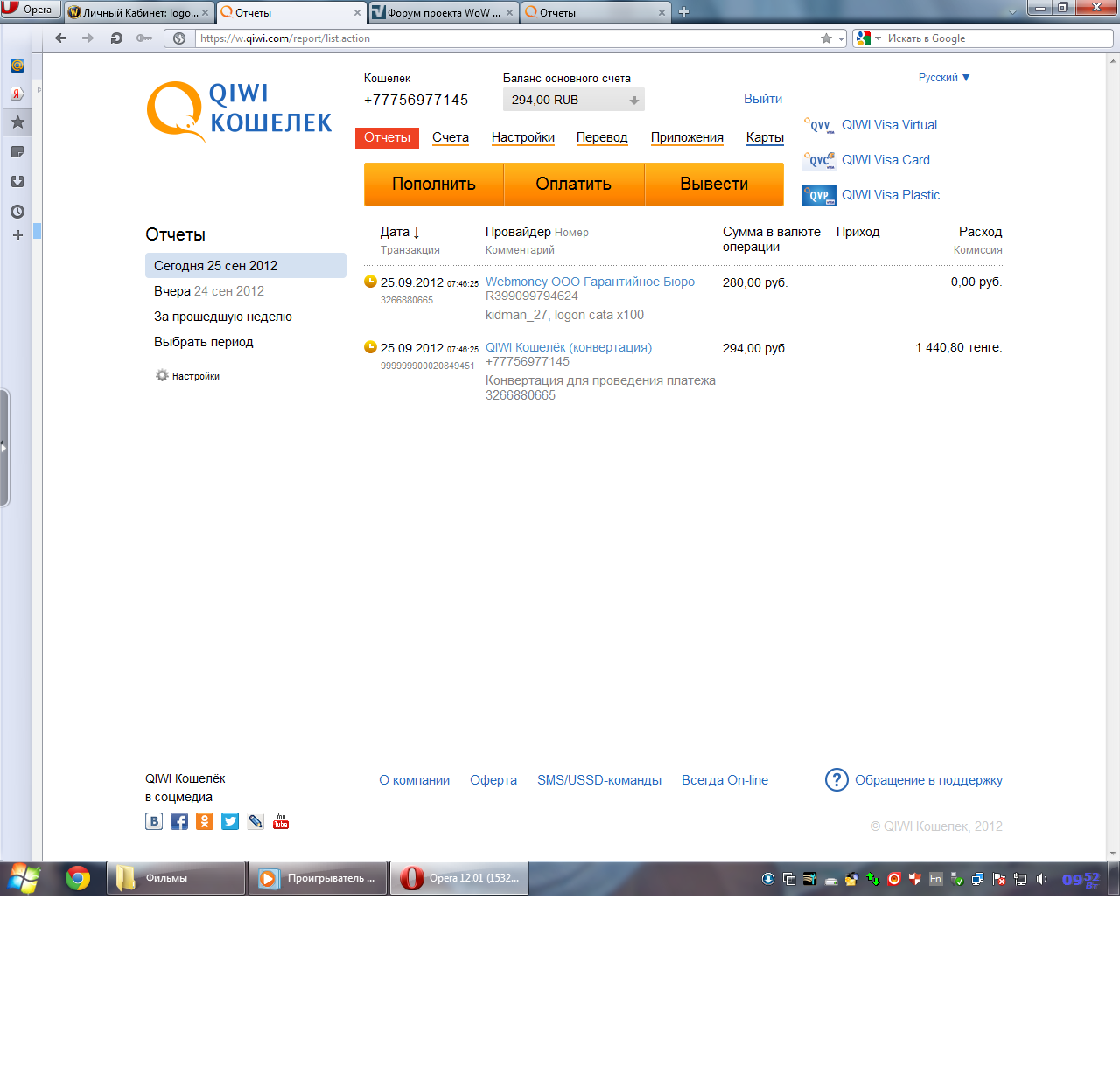Click the Facebook social icon
This screenshot has width=1120, height=1088.
tap(179, 821)
